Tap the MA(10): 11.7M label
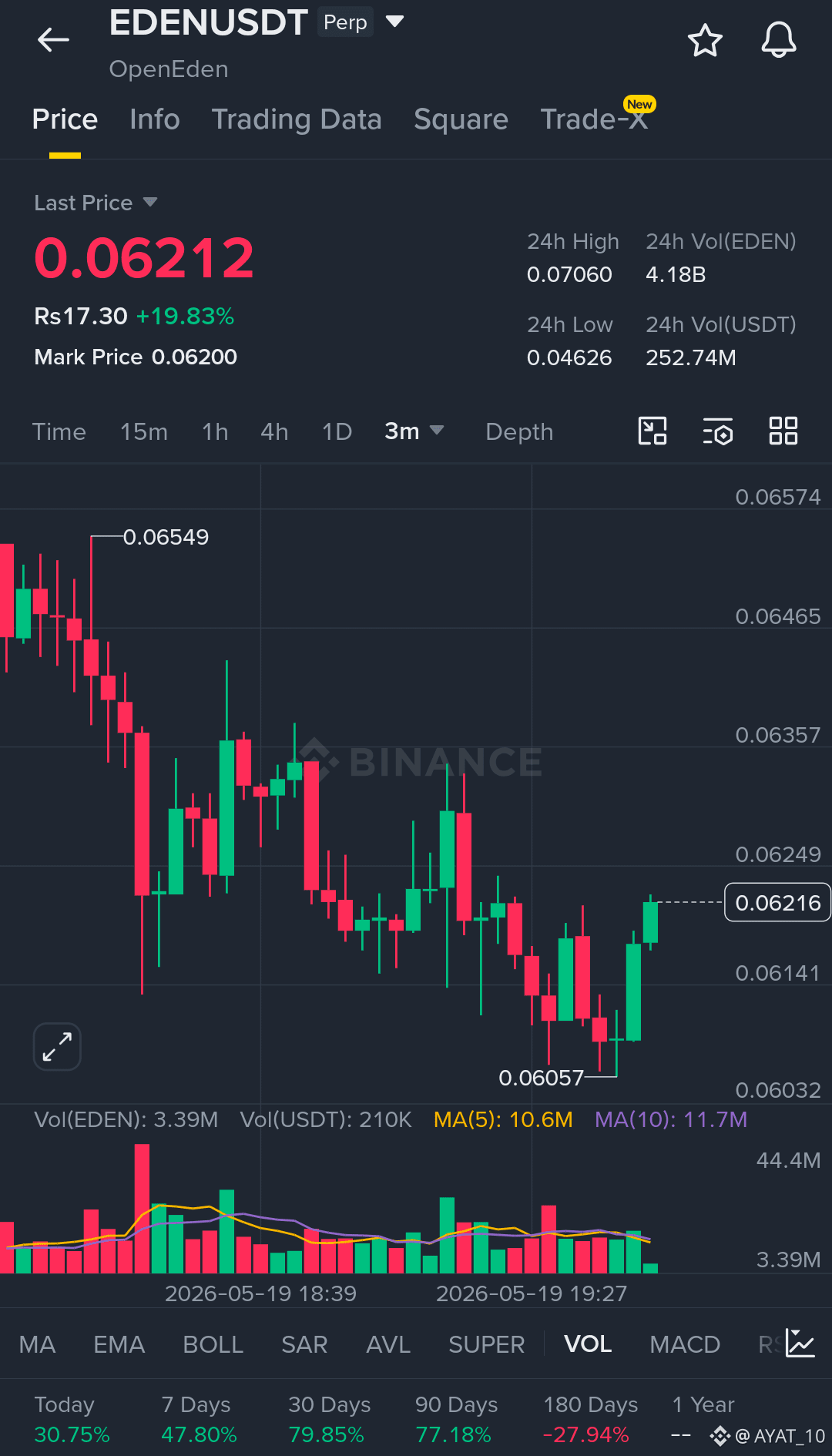The image size is (832, 1456). pyautogui.click(x=671, y=1119)
